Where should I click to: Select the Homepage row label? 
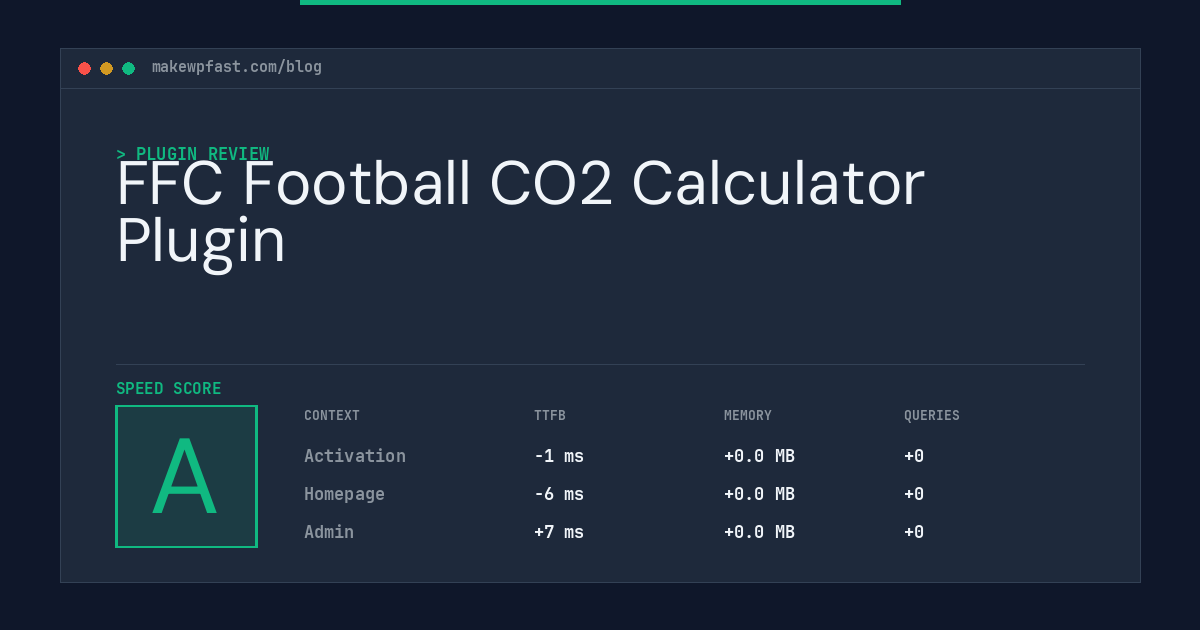(x=344, y=494)
